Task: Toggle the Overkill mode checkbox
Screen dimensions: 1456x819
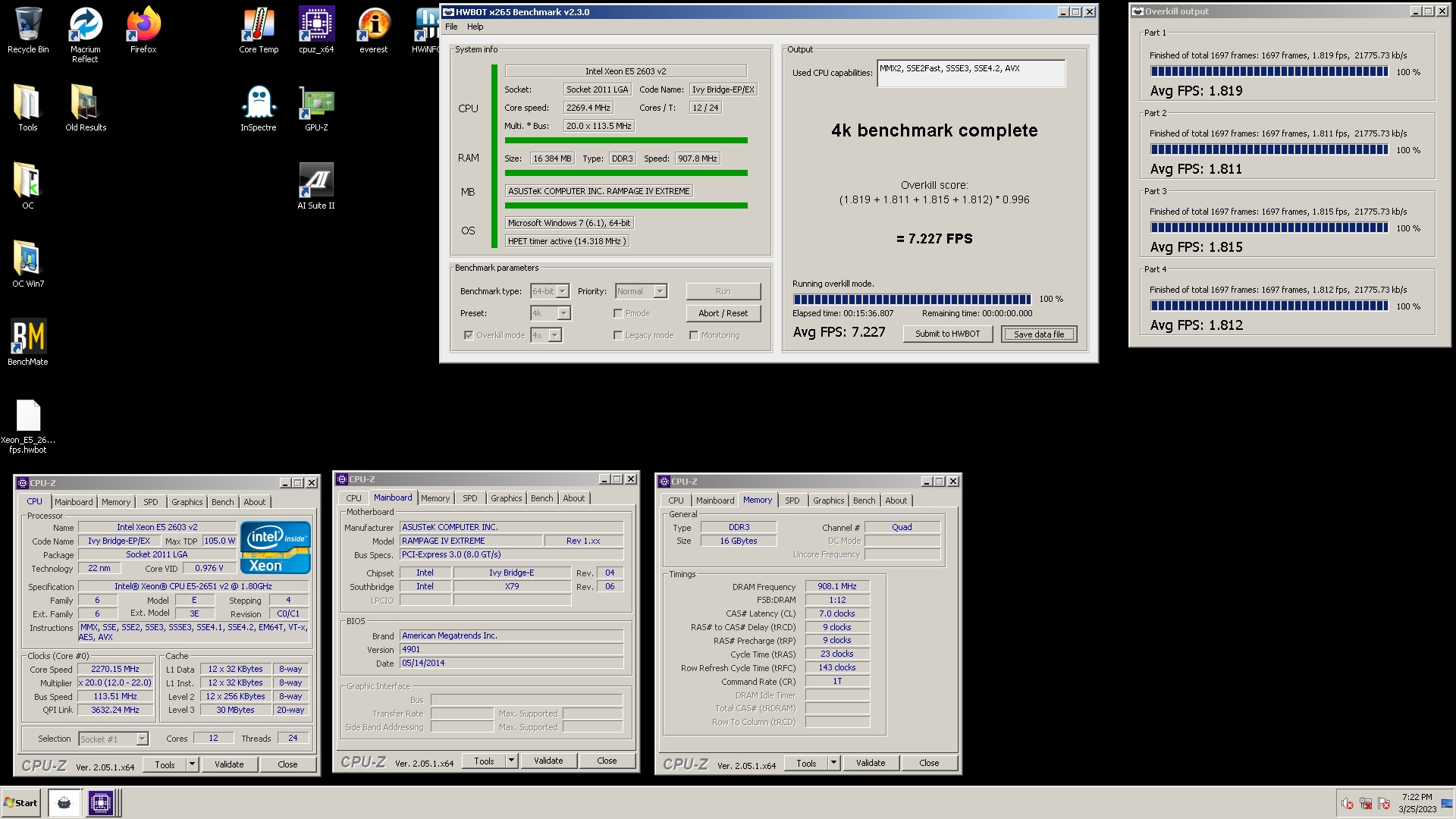Action: point(469,335)
